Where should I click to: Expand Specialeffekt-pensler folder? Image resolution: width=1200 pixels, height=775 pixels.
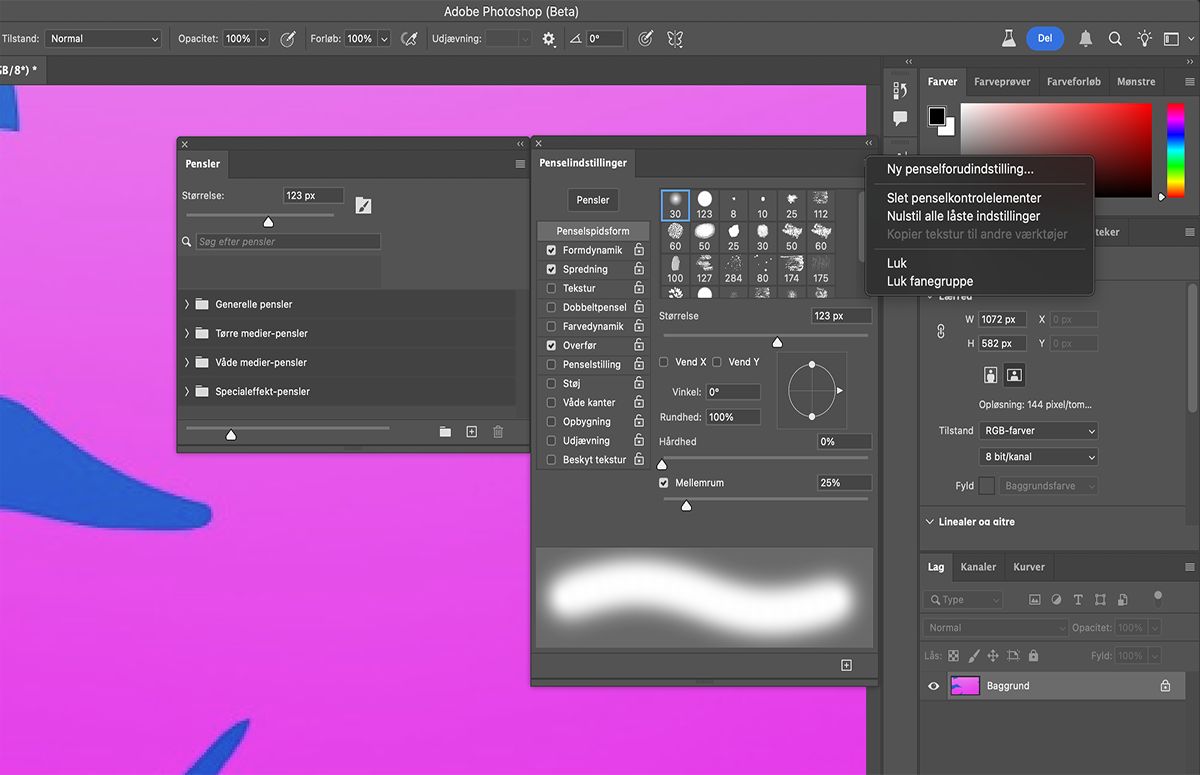187,391
